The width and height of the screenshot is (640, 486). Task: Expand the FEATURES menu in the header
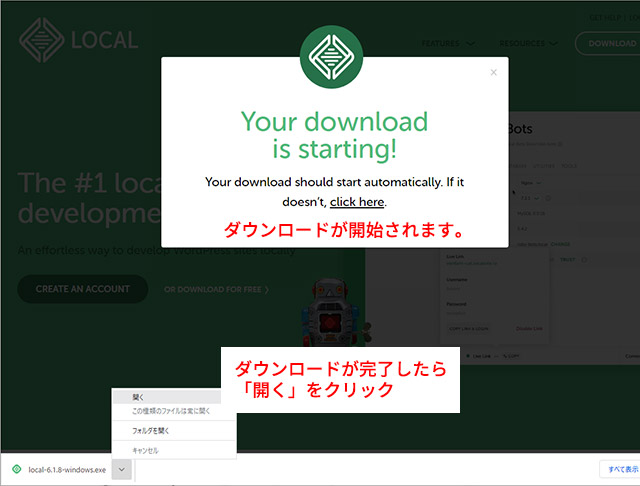pos(448,43)
